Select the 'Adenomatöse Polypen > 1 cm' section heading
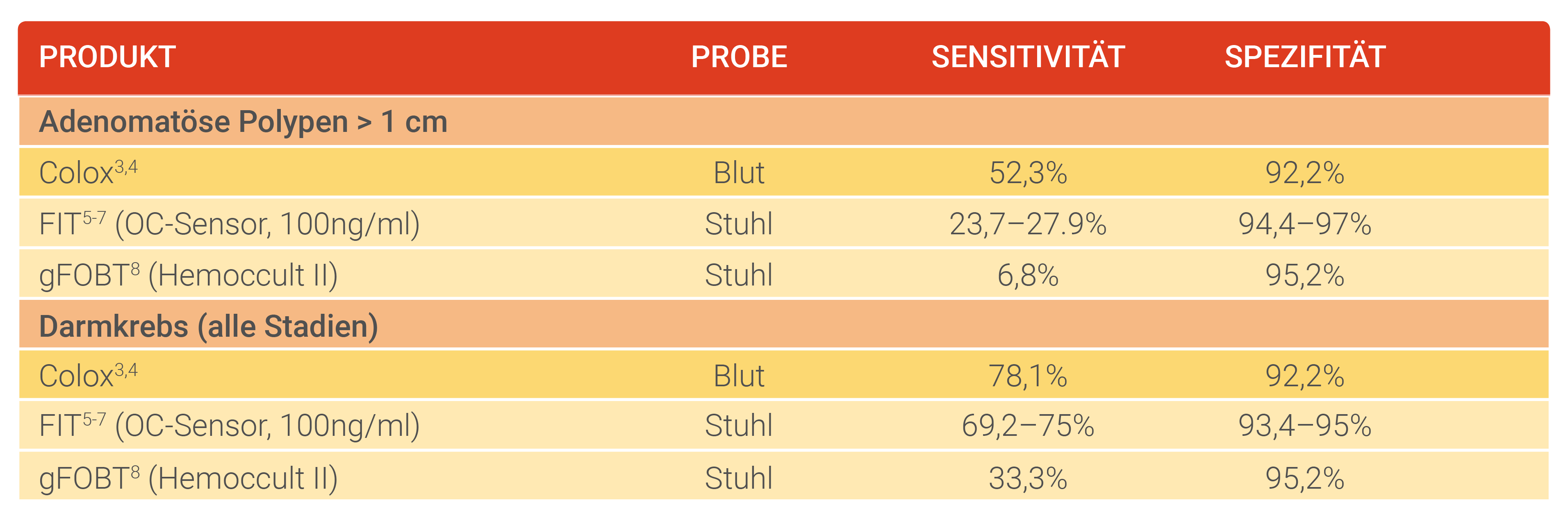1568x519 pixels. pos(243,122)
